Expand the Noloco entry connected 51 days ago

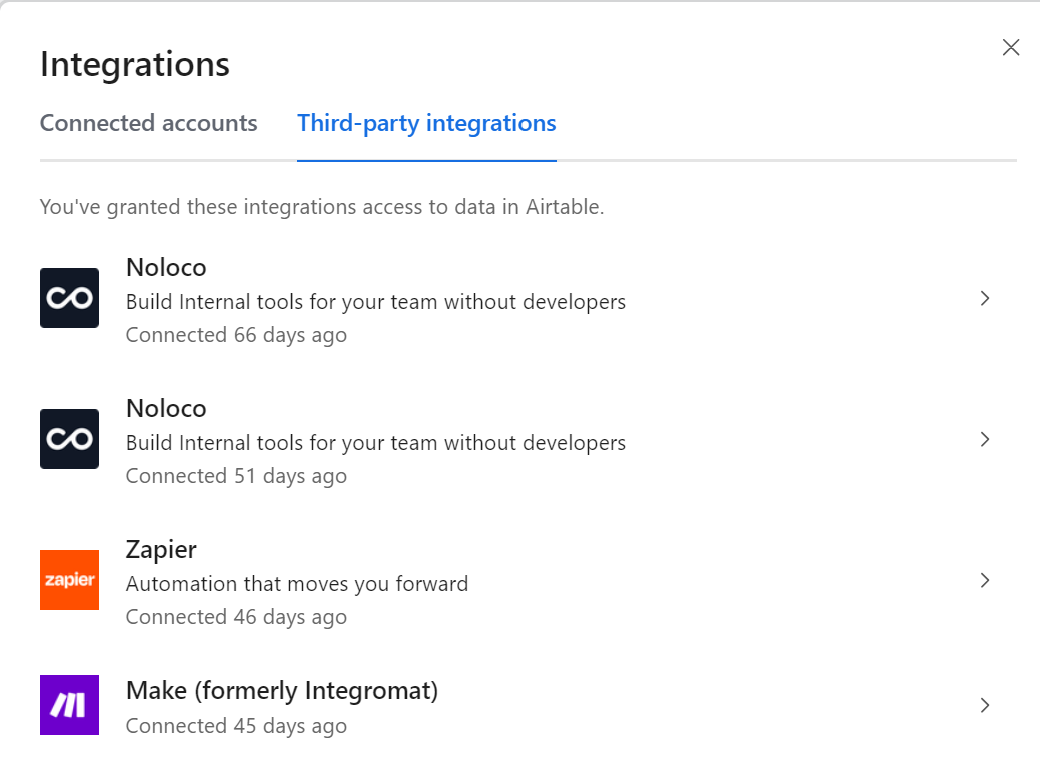[x=985, y=439]
